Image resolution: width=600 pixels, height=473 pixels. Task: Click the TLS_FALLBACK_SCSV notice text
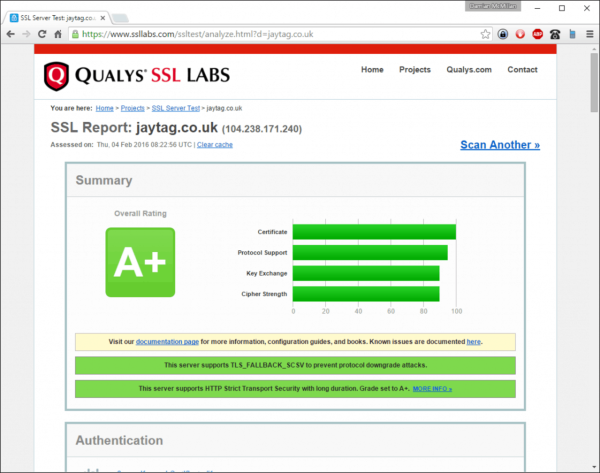pos(295,365)
